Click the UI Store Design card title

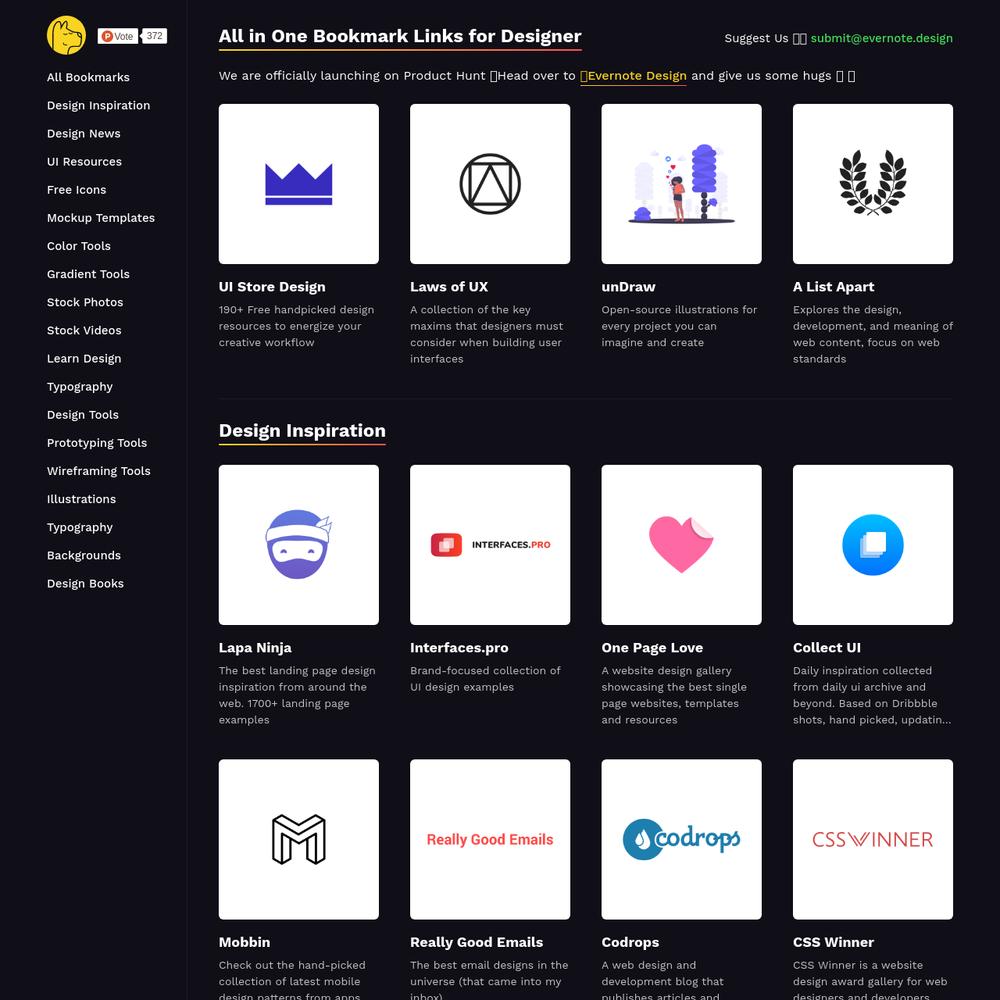point(272,287)
